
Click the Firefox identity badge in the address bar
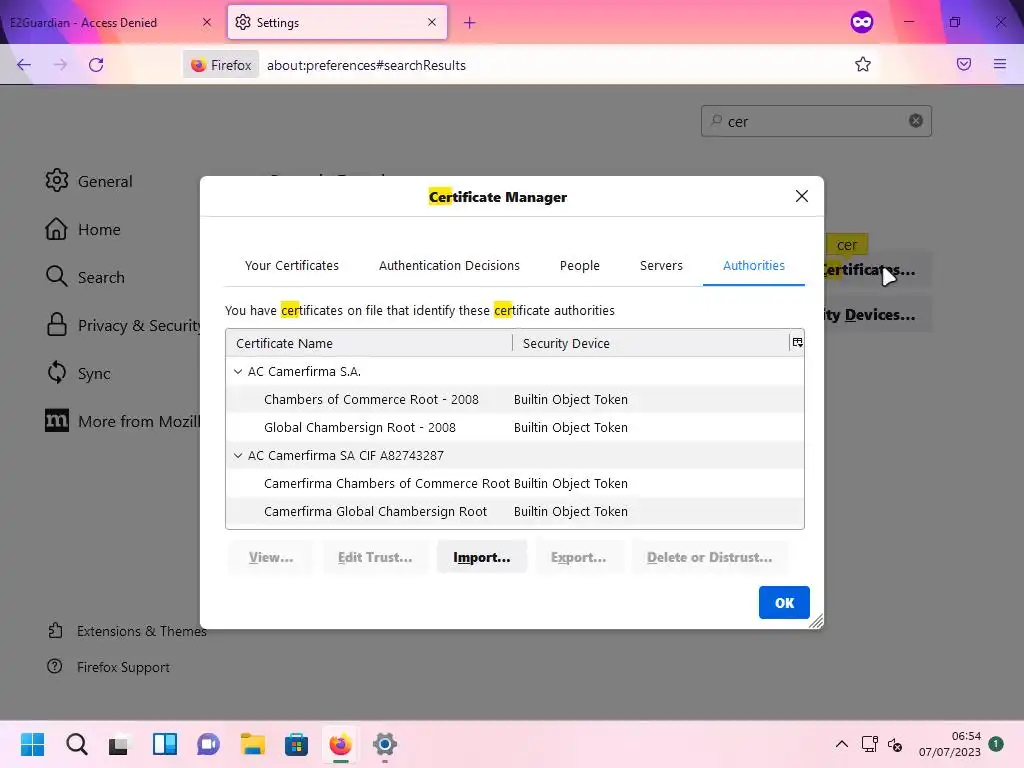[221, 65]
